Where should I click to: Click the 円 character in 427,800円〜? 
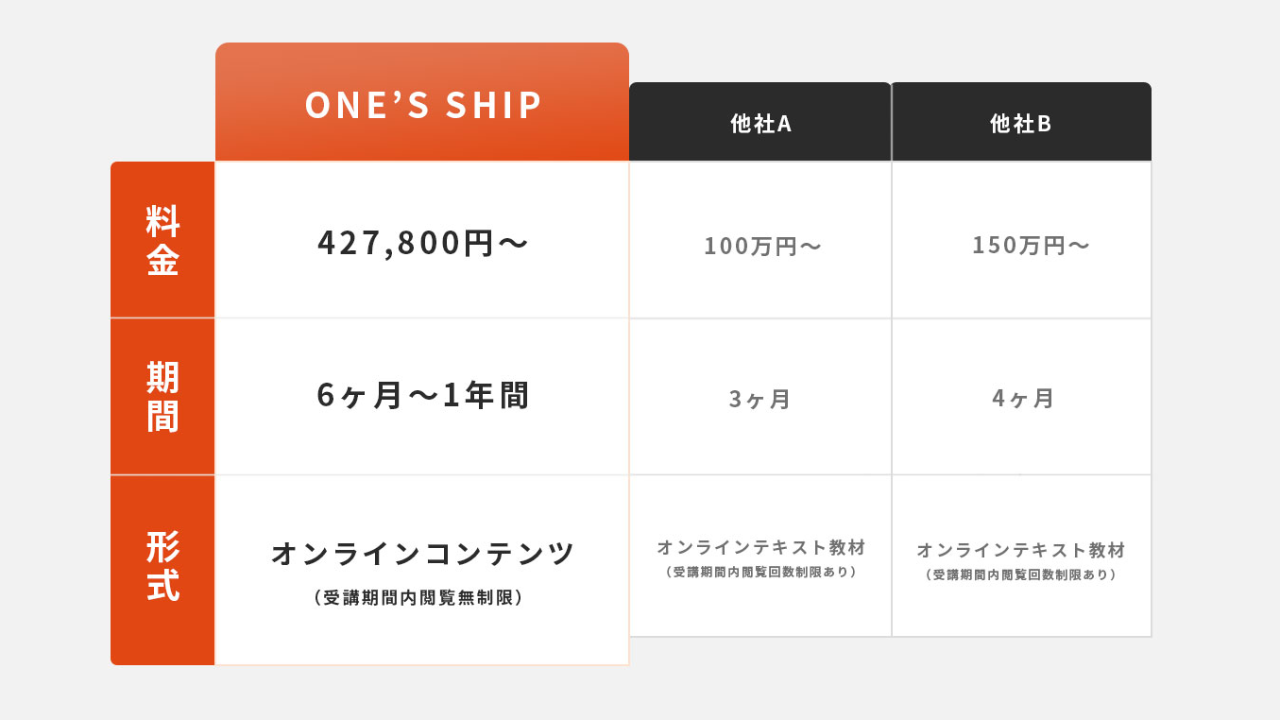pos(479,243)
